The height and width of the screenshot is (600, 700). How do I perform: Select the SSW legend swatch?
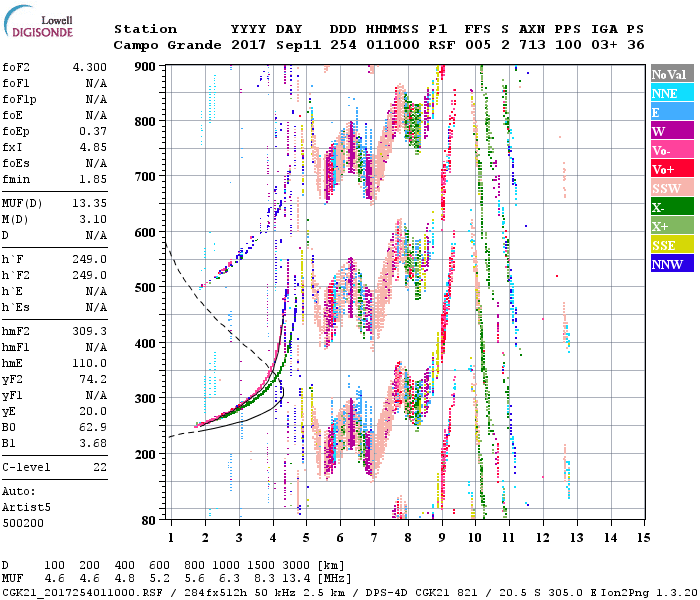coord(672,188)
